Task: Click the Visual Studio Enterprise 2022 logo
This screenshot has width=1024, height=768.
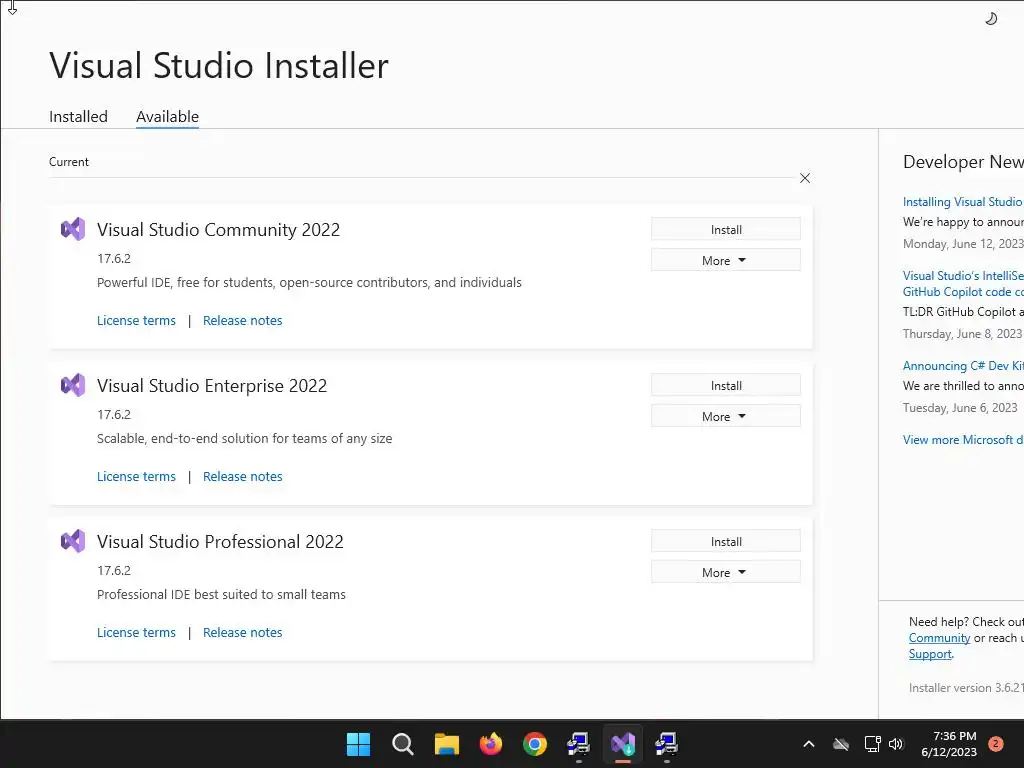Action: tap(73, 385)
